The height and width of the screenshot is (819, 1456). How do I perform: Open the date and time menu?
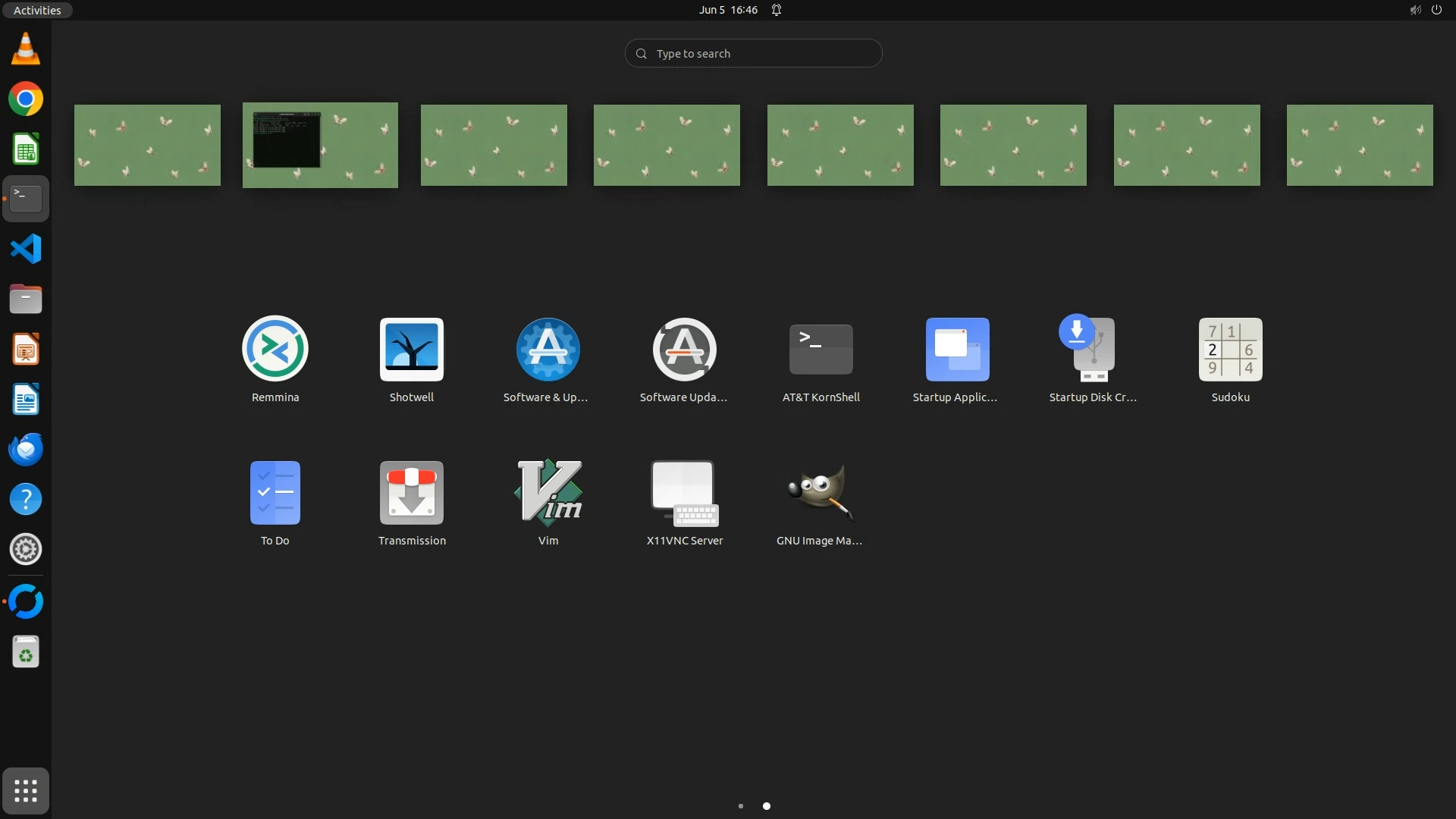728,10
